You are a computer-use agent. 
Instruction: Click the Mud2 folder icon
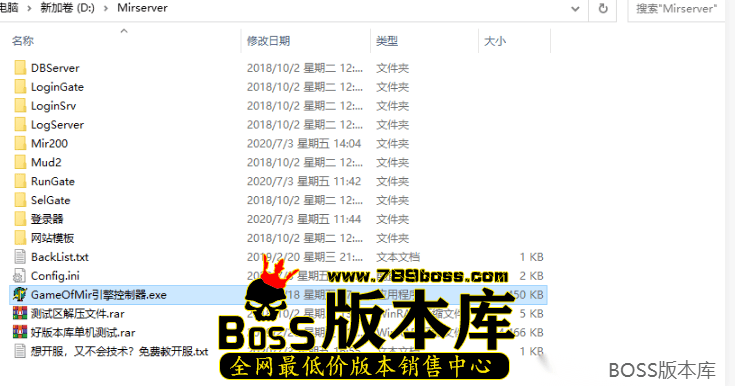(x=20, y=162)
